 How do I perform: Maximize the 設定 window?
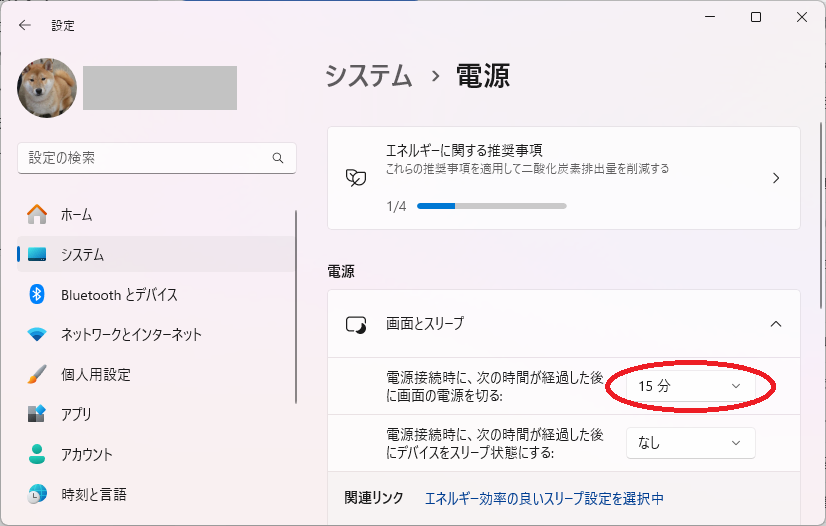[756, 17]
